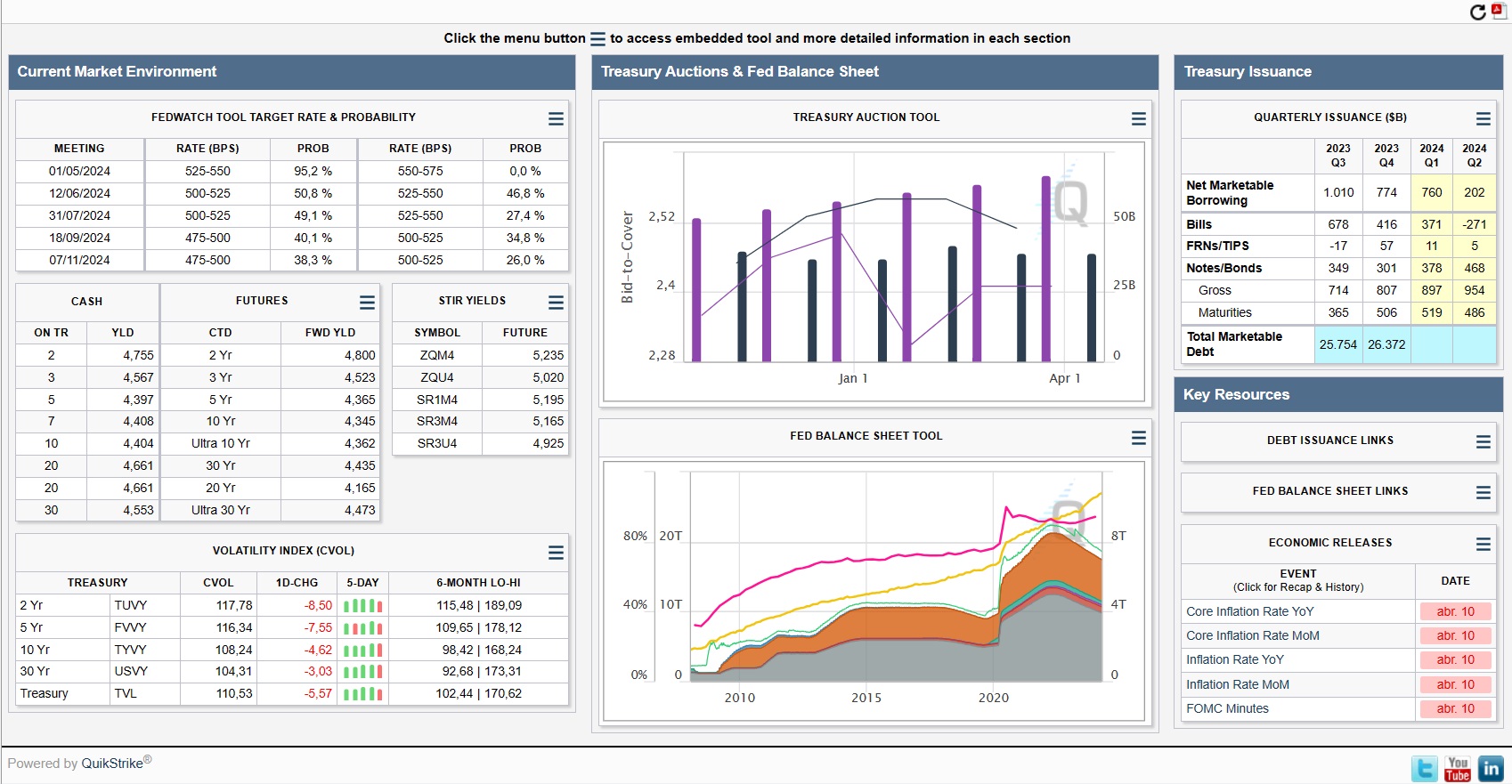Click the 2 Yr 5-day bar indicator
Screen dimensions: 1512x784
pos(362,605)
